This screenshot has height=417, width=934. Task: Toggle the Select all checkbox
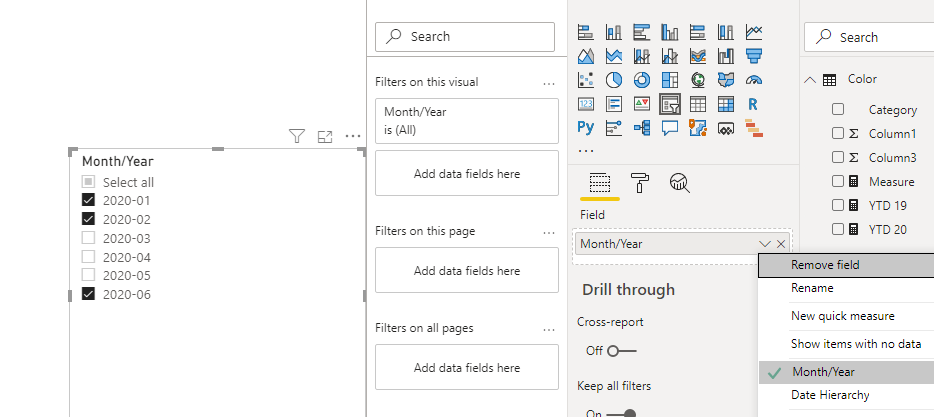coord(88,182)
